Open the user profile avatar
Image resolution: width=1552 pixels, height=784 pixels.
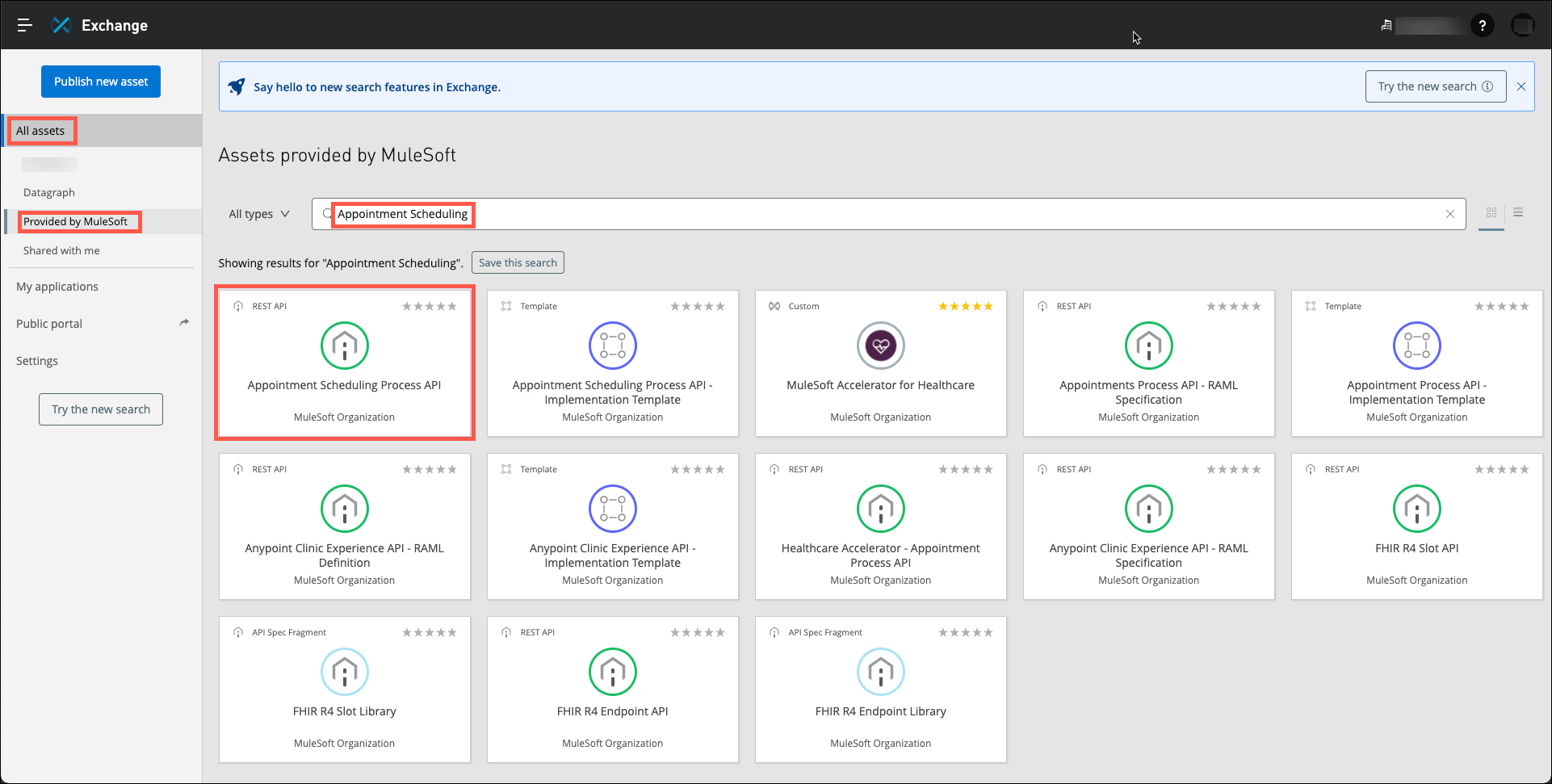[1523, 25]
